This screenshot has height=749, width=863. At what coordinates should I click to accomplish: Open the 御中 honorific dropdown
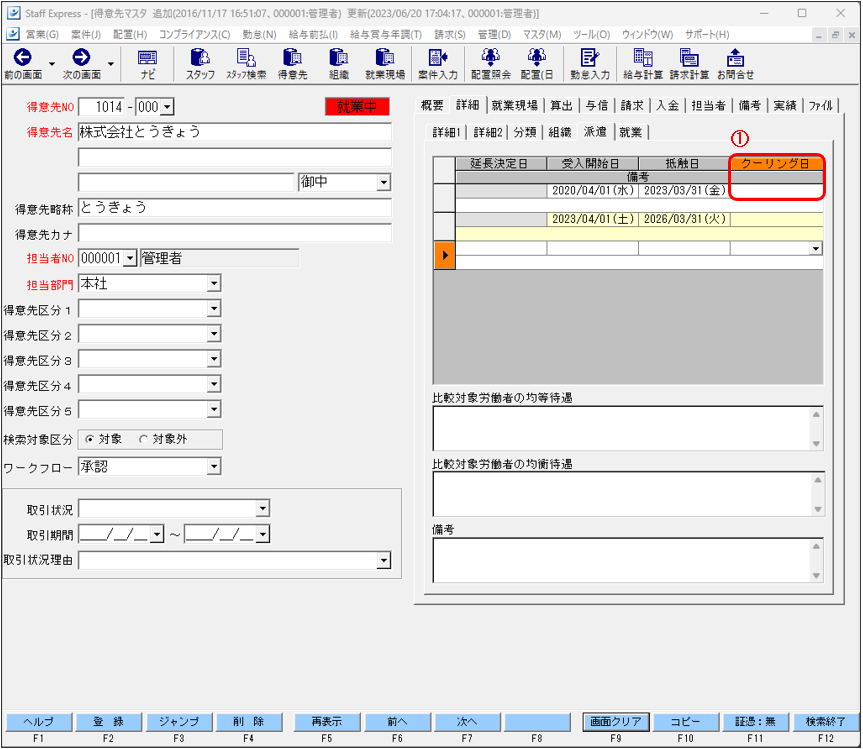(x=384, y=182)
